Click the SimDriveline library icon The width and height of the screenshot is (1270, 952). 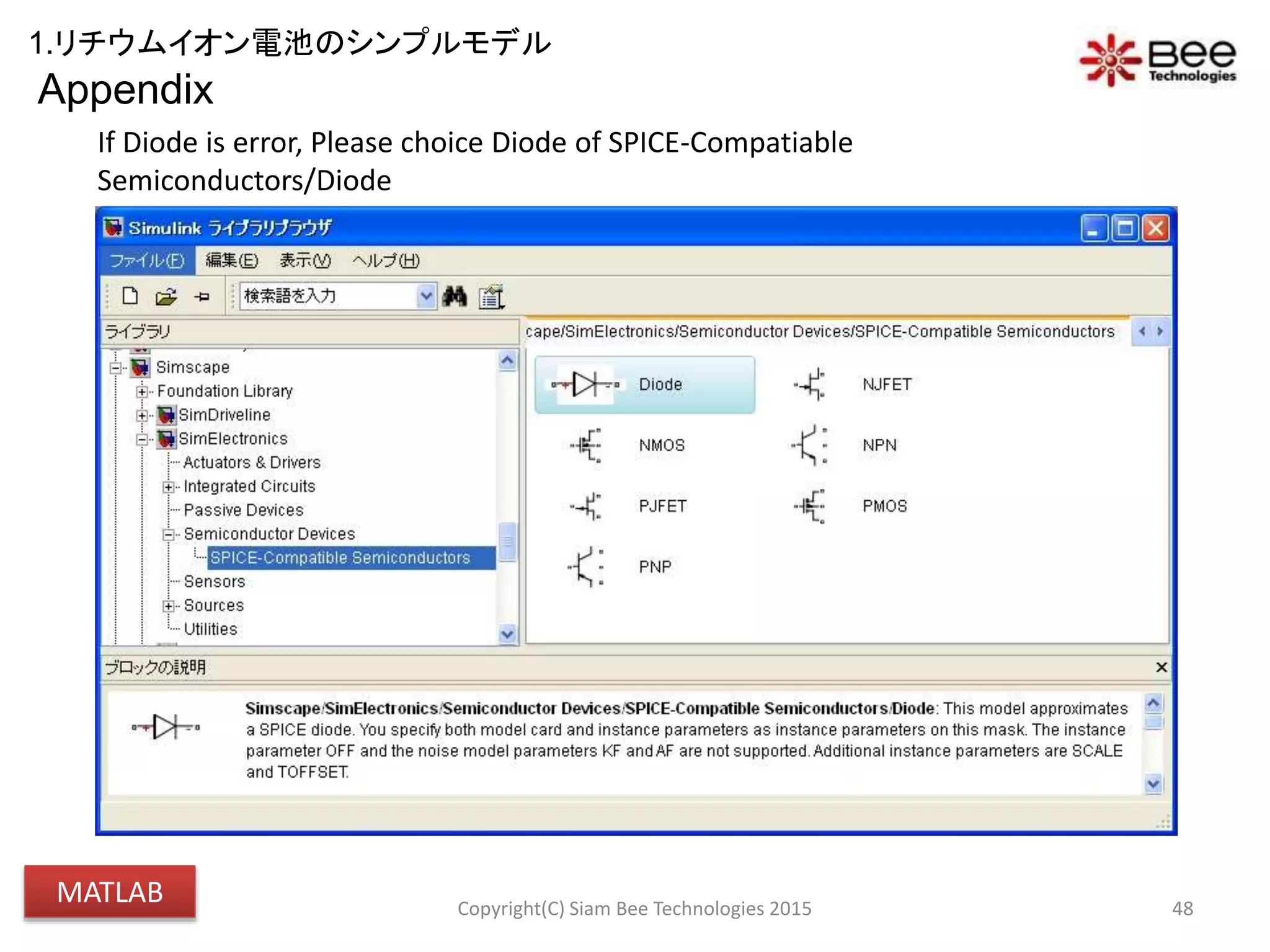(166, 415)
